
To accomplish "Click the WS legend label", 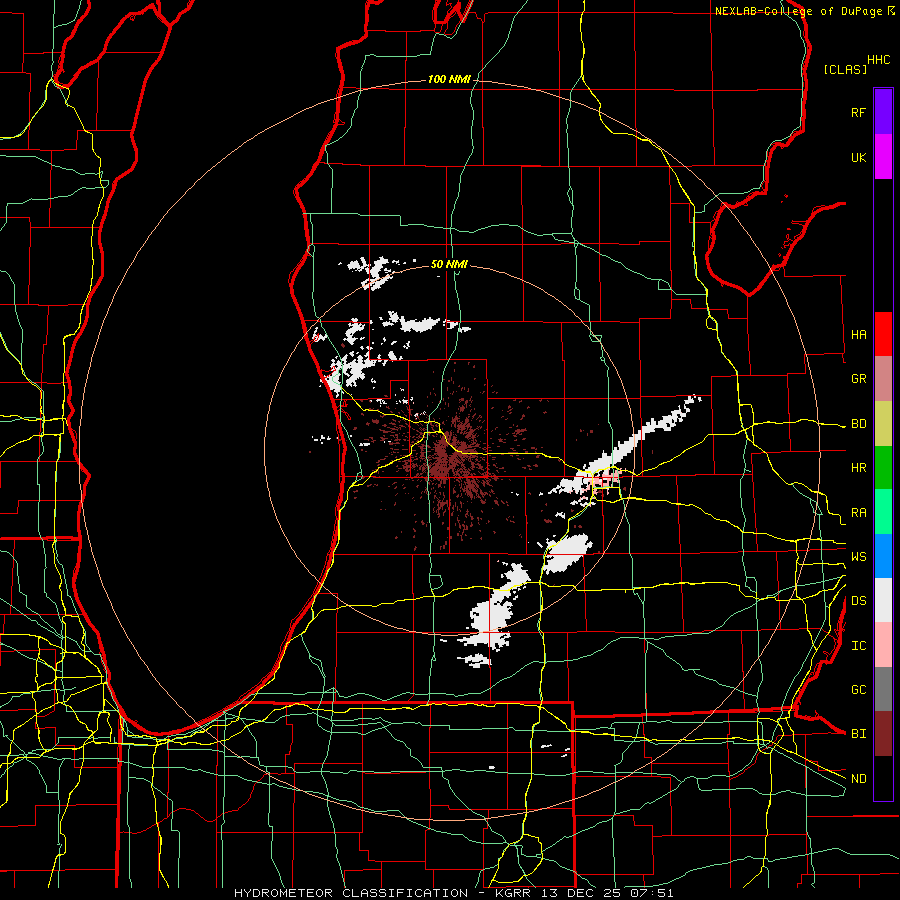I will click(x=858, y=556).
